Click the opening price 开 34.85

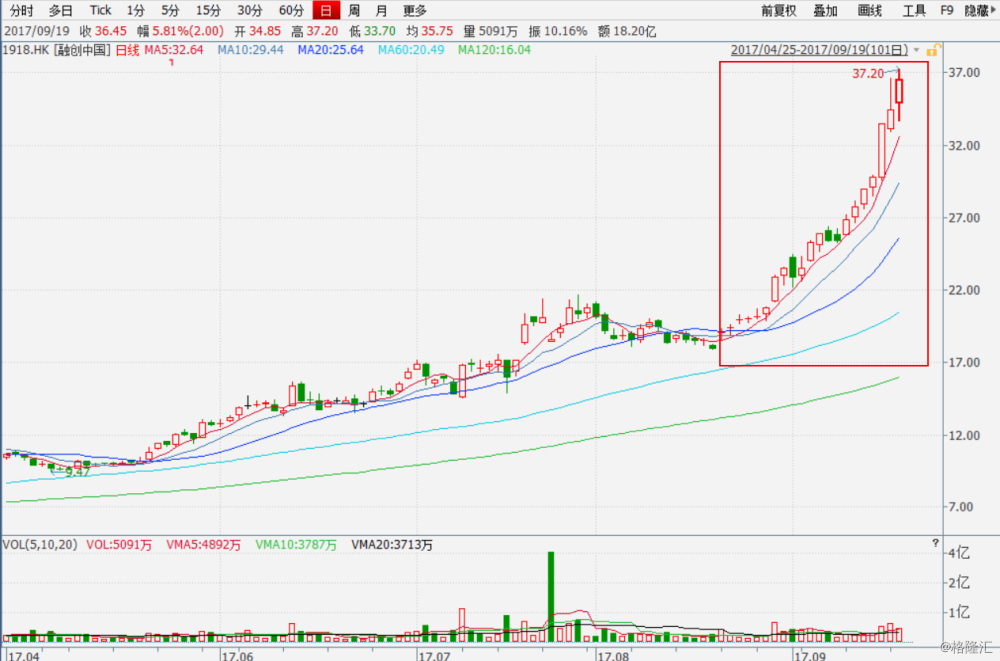coord(257,31)
